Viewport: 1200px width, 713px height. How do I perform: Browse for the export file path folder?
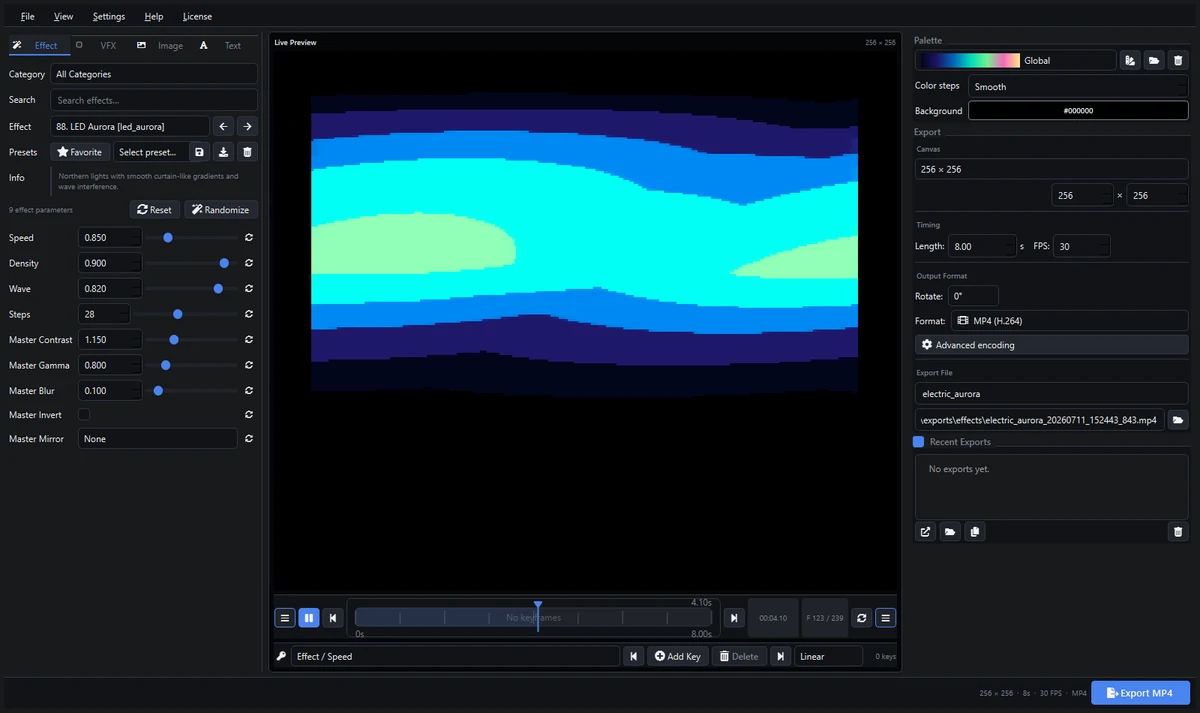pyautogui.click(x=1178, y=420)
